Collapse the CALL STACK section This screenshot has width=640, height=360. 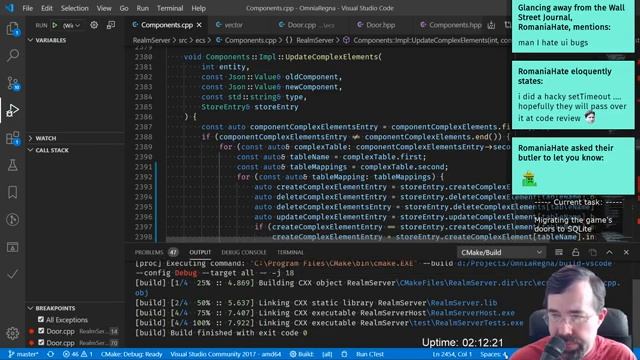(x=49, y=150)
